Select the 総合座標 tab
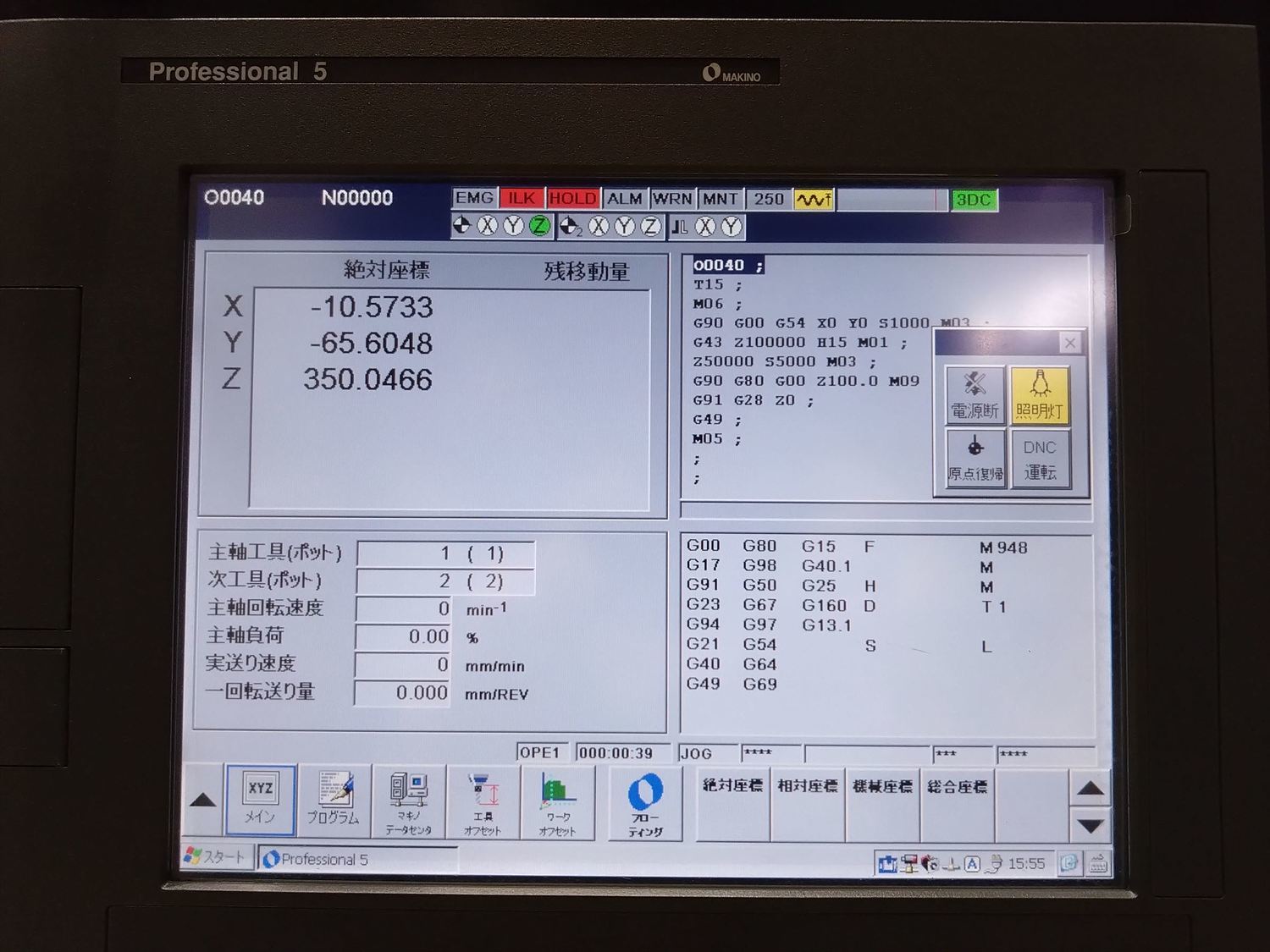1270x952 pixels. coord(957,805)
